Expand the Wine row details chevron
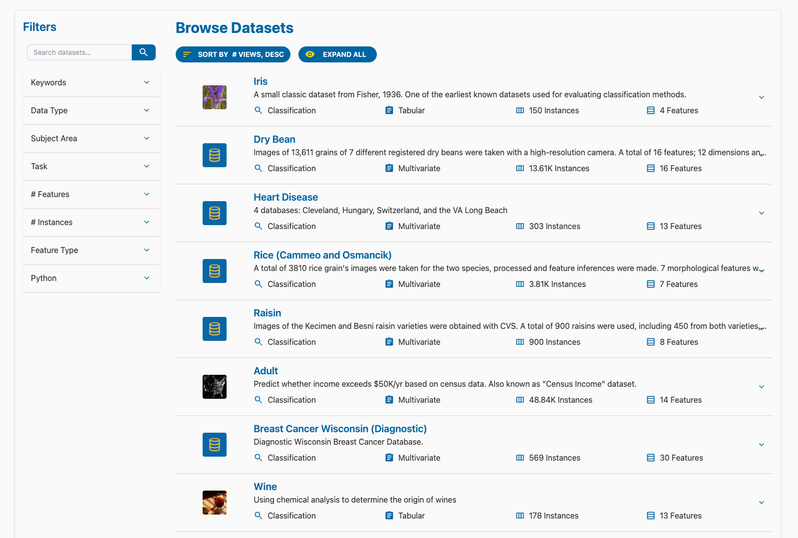The height and width of the screenshot is (538, 798). coord(761,503)
